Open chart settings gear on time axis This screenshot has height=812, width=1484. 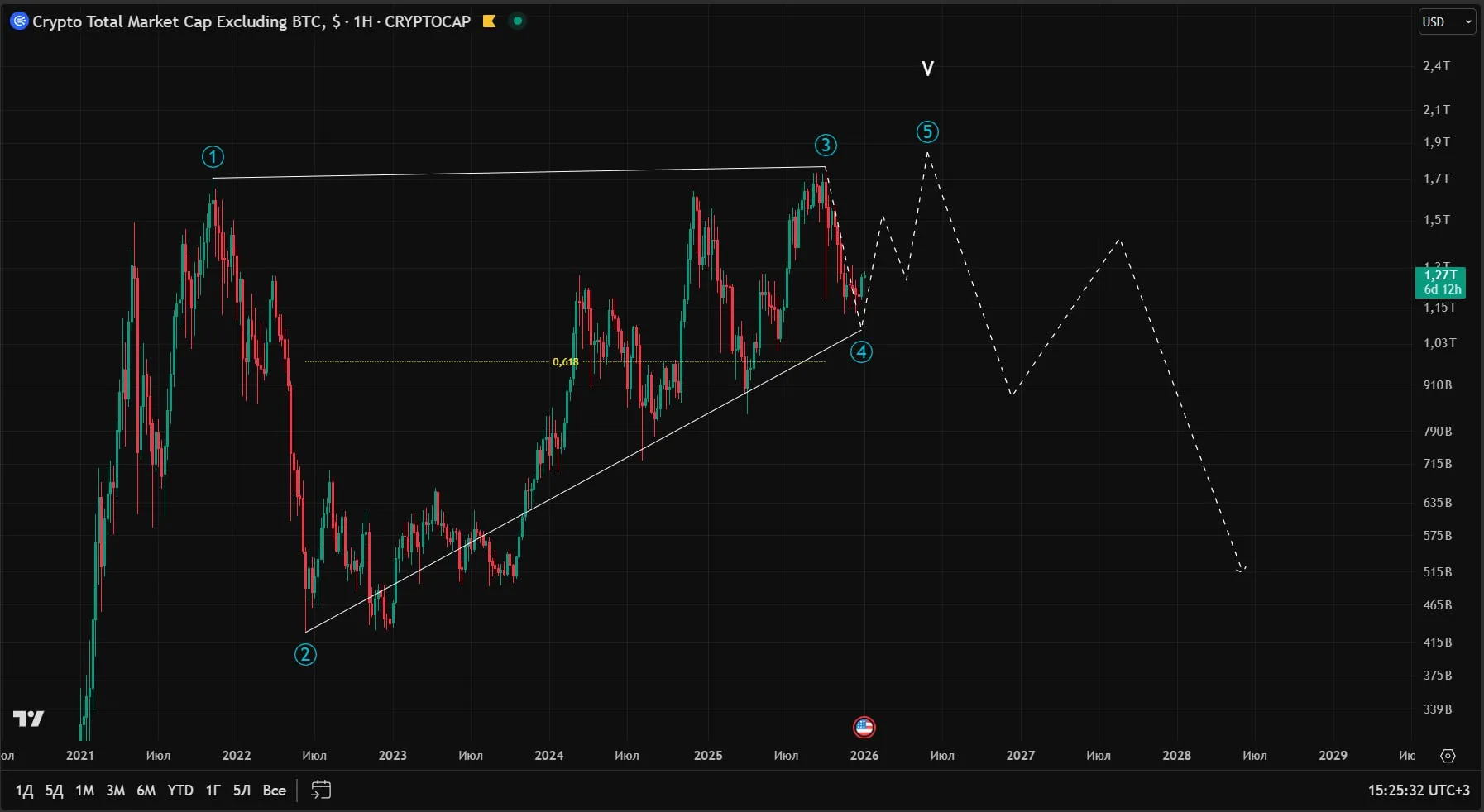(x=1448, y=756)
